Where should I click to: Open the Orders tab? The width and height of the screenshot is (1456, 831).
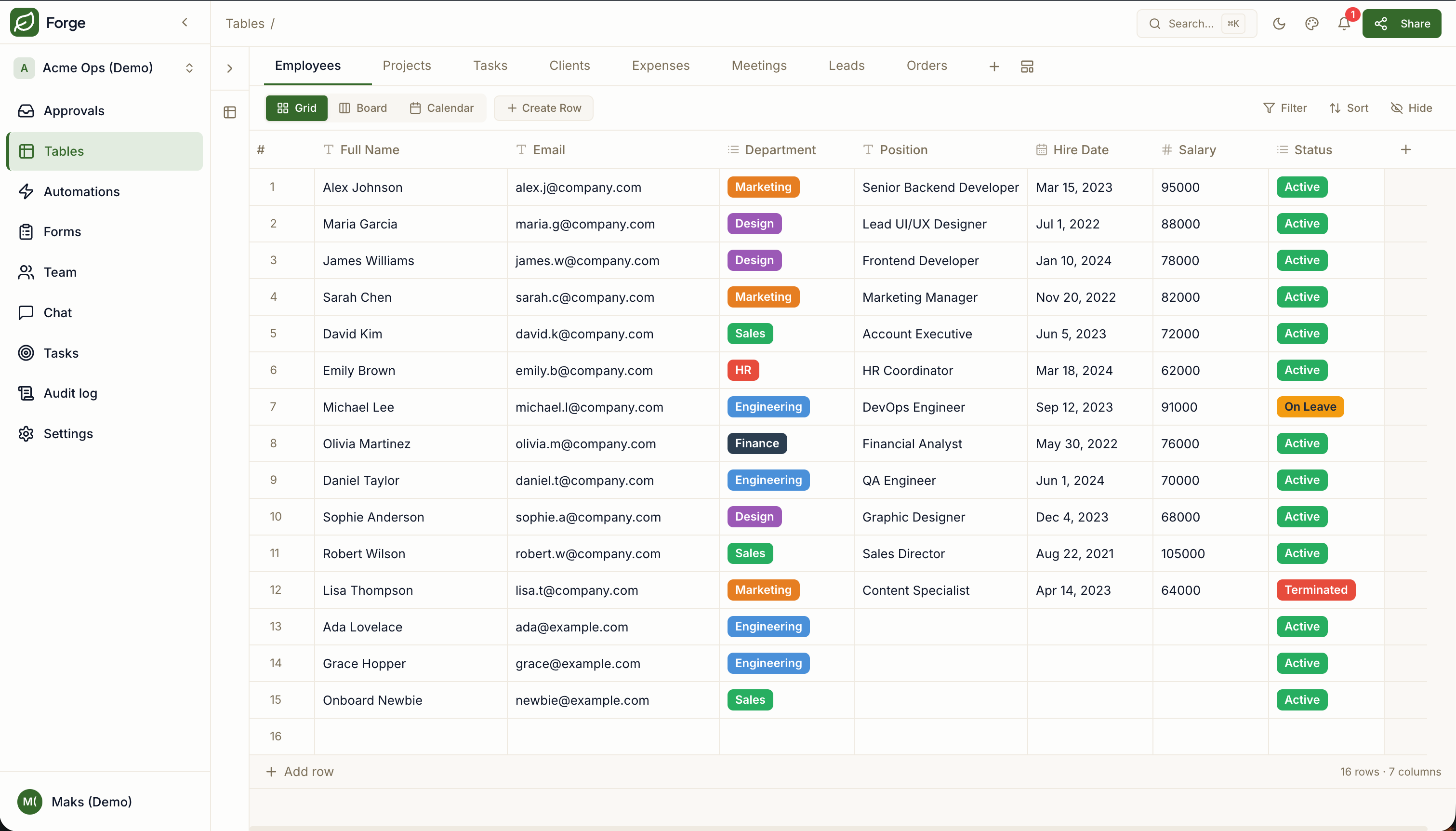click(x=927, y=66)
